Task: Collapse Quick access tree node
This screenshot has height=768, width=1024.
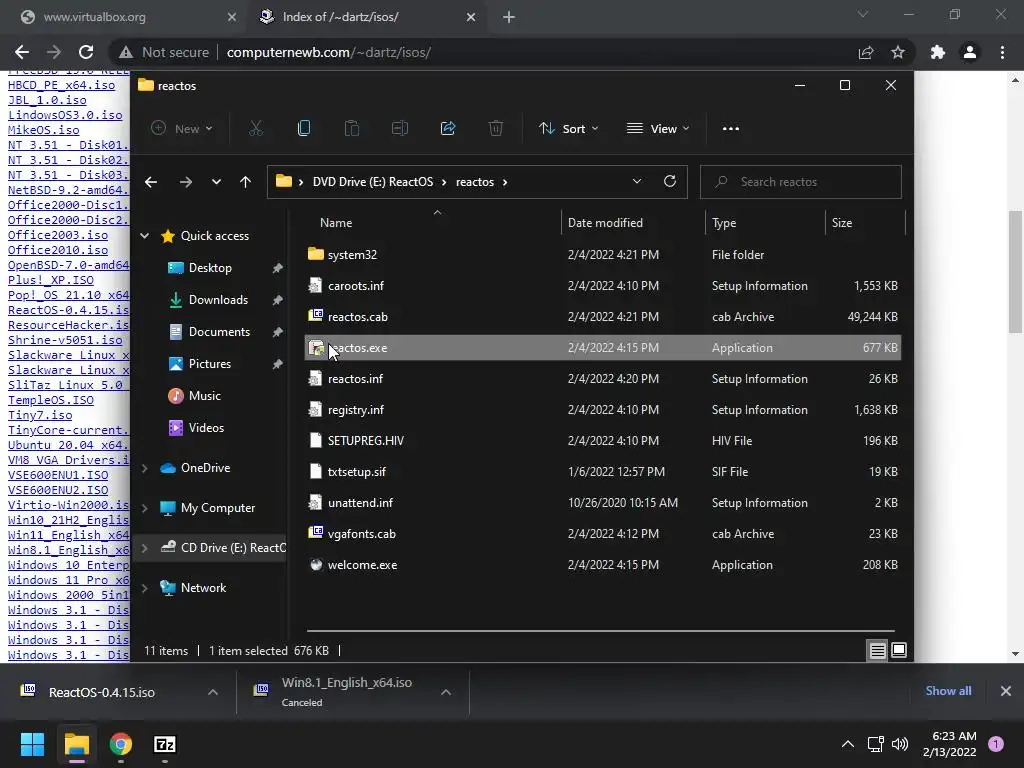Action: tap(144, 236)
